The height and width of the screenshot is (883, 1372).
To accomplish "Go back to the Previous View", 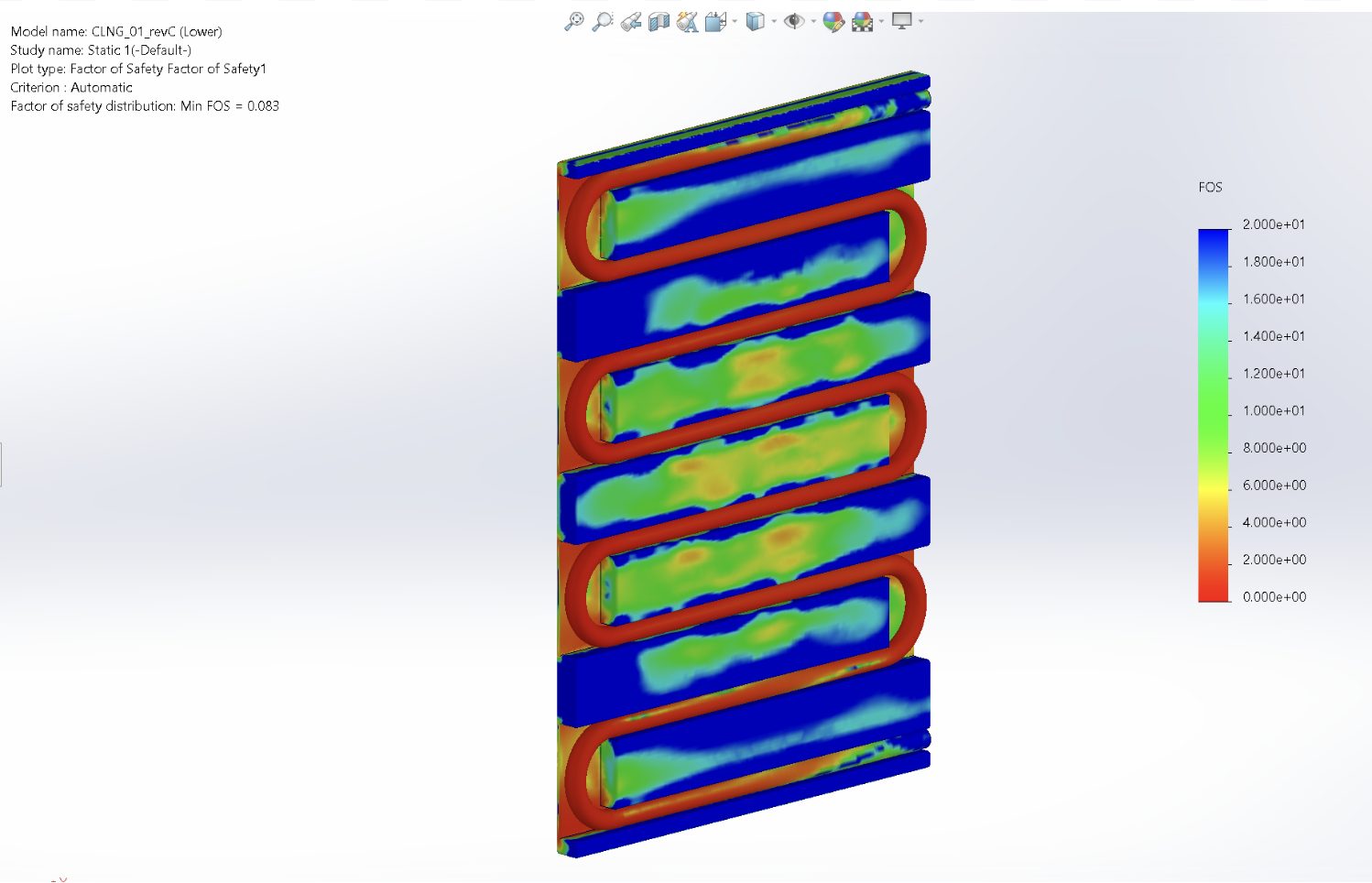I will (x=630, y=21).
